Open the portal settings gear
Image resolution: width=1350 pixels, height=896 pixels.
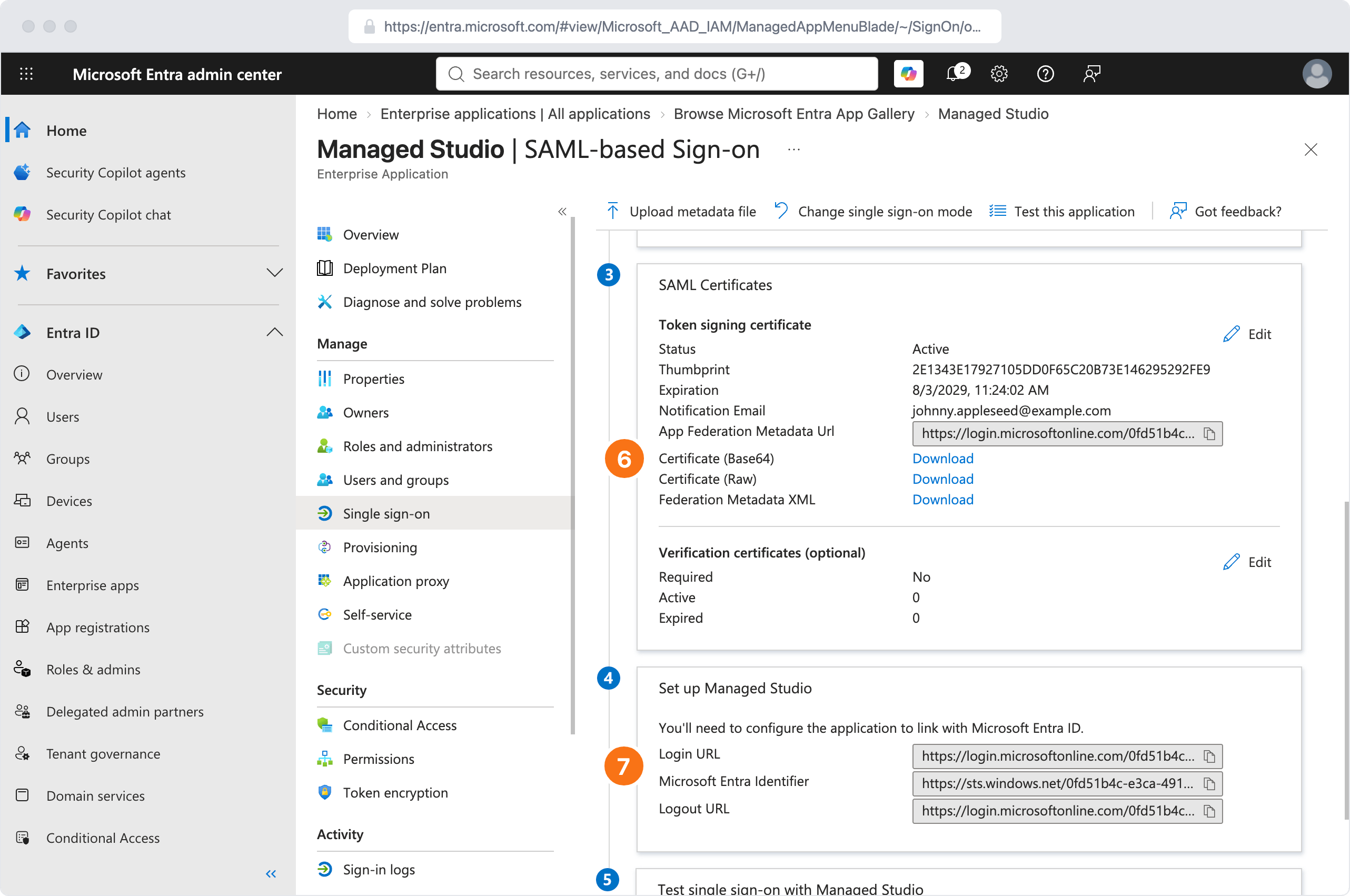tap(999, 74)
